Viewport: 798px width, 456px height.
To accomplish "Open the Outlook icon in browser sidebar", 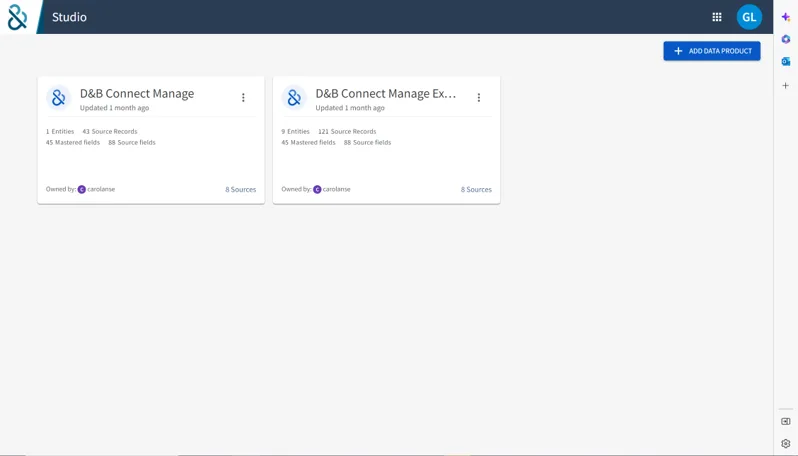I will click(x=786, y=62).
